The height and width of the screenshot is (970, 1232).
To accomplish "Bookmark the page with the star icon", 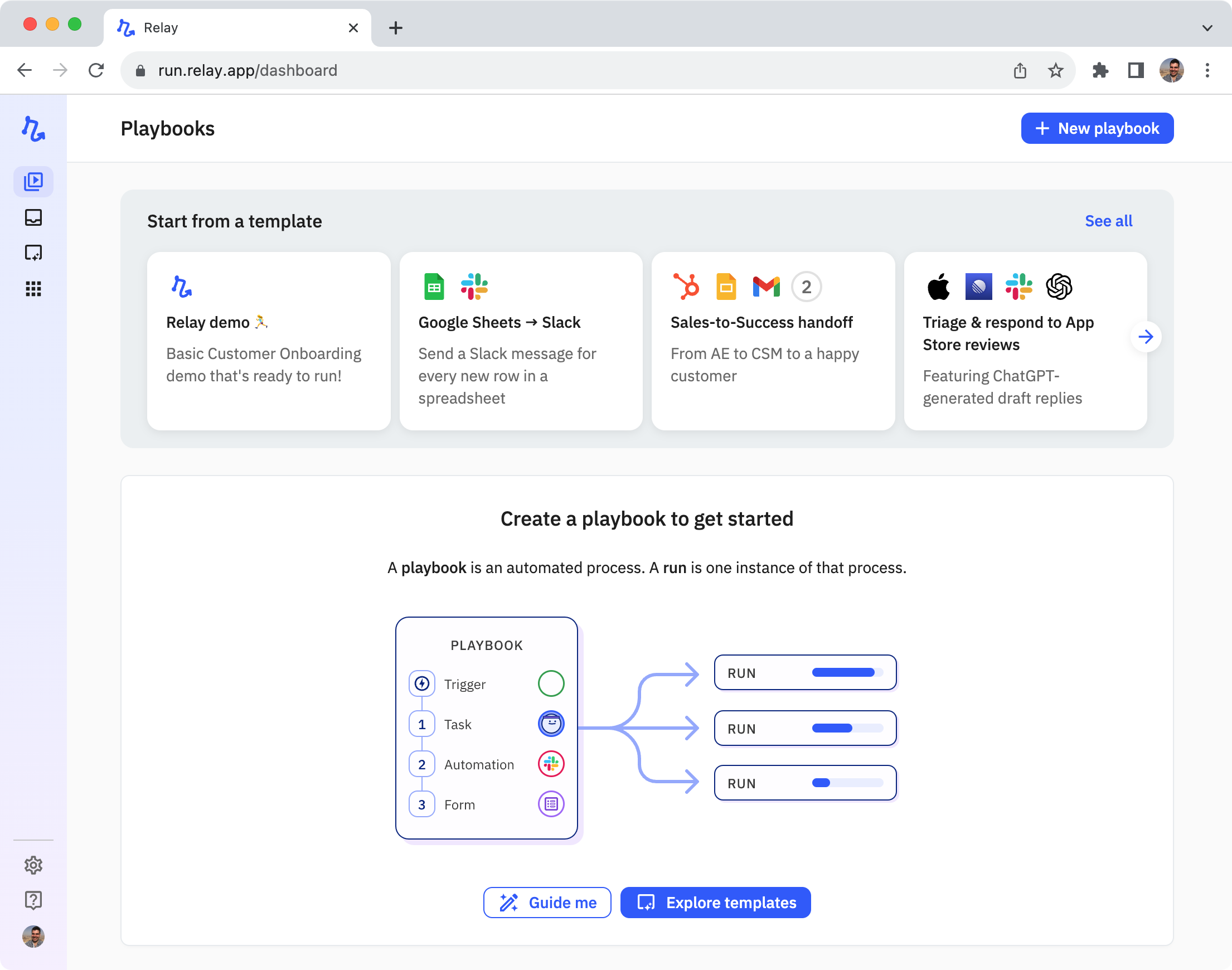I will 1055,70.
